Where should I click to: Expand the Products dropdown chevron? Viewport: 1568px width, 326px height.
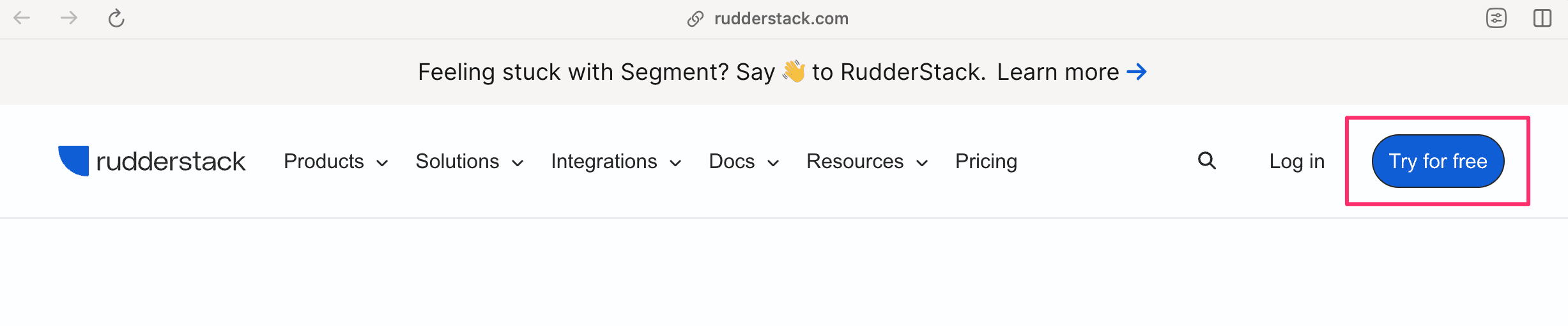(382, 163)
